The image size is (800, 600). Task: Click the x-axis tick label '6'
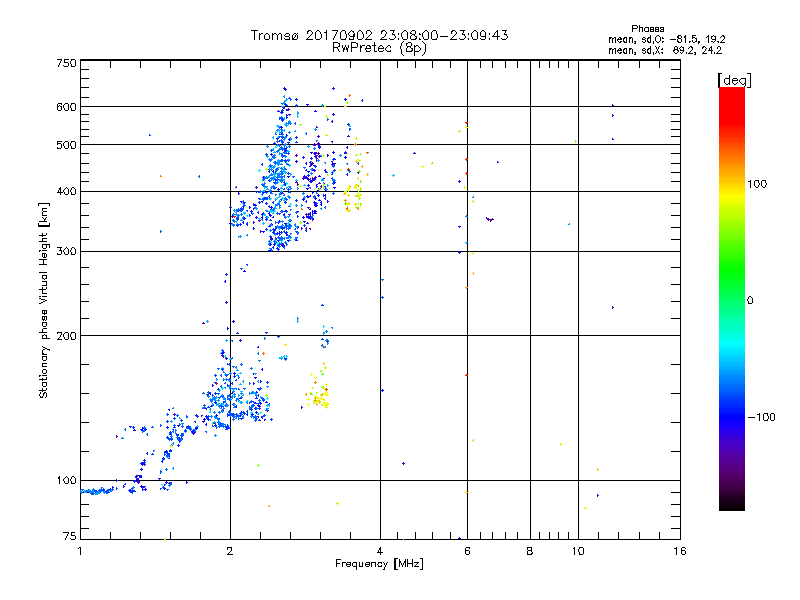point(467,551)
